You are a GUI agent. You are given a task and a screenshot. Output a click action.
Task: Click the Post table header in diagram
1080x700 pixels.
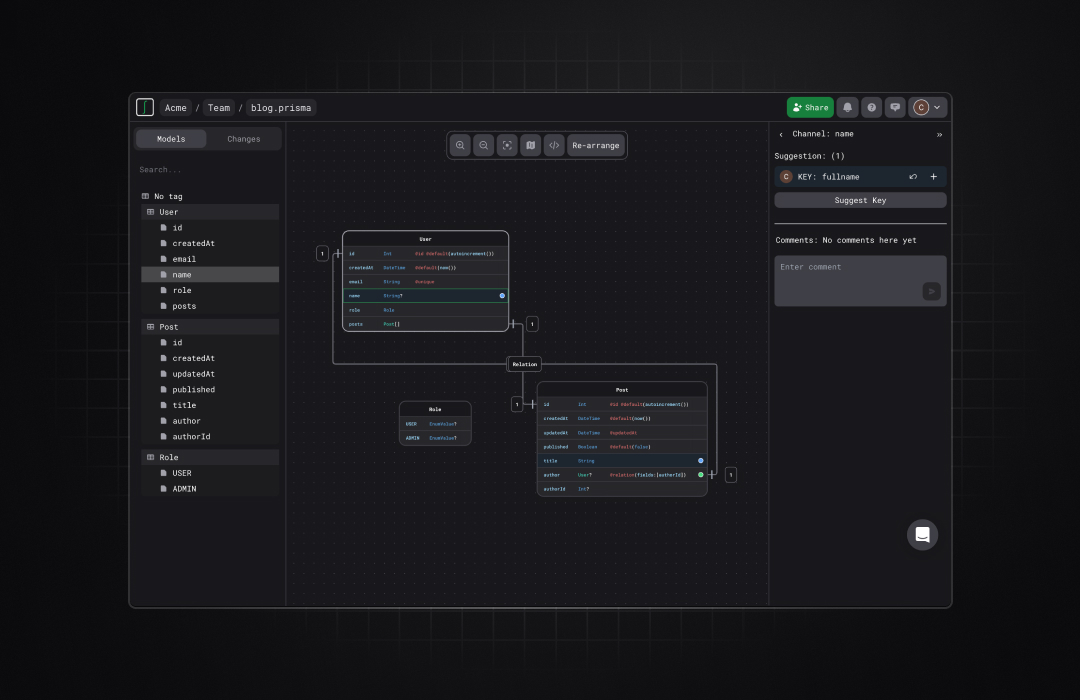(x=622, y=390)
